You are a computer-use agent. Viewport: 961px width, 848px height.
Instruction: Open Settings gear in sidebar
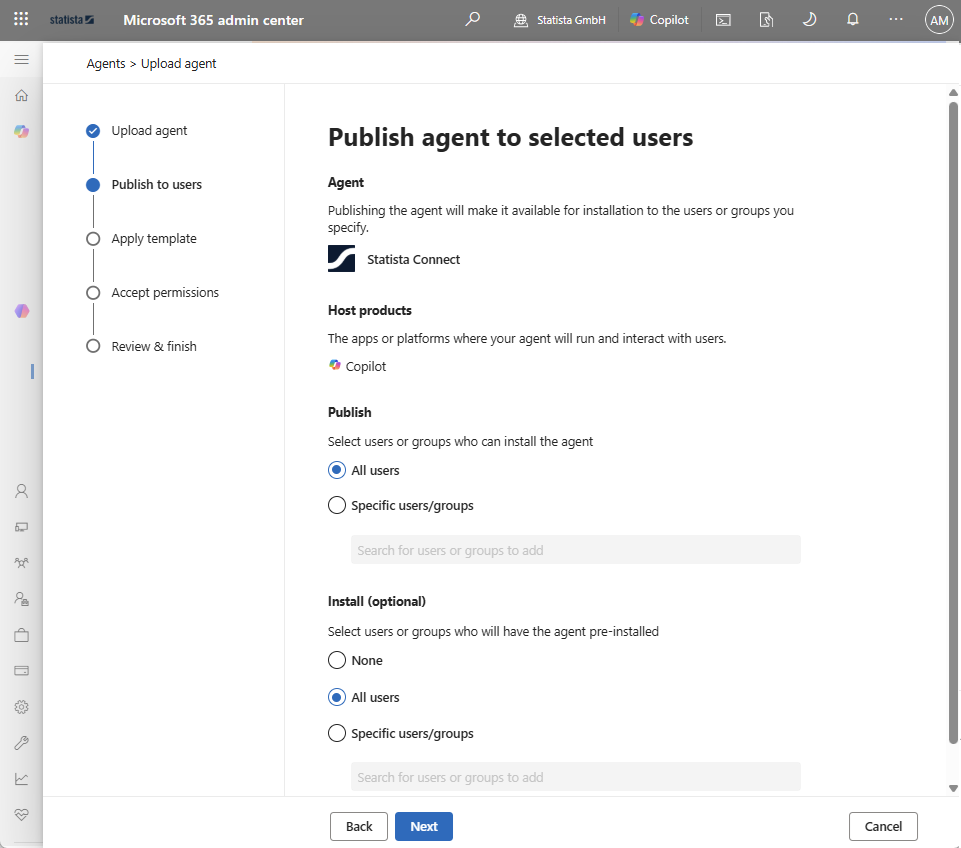pos(21,707)
